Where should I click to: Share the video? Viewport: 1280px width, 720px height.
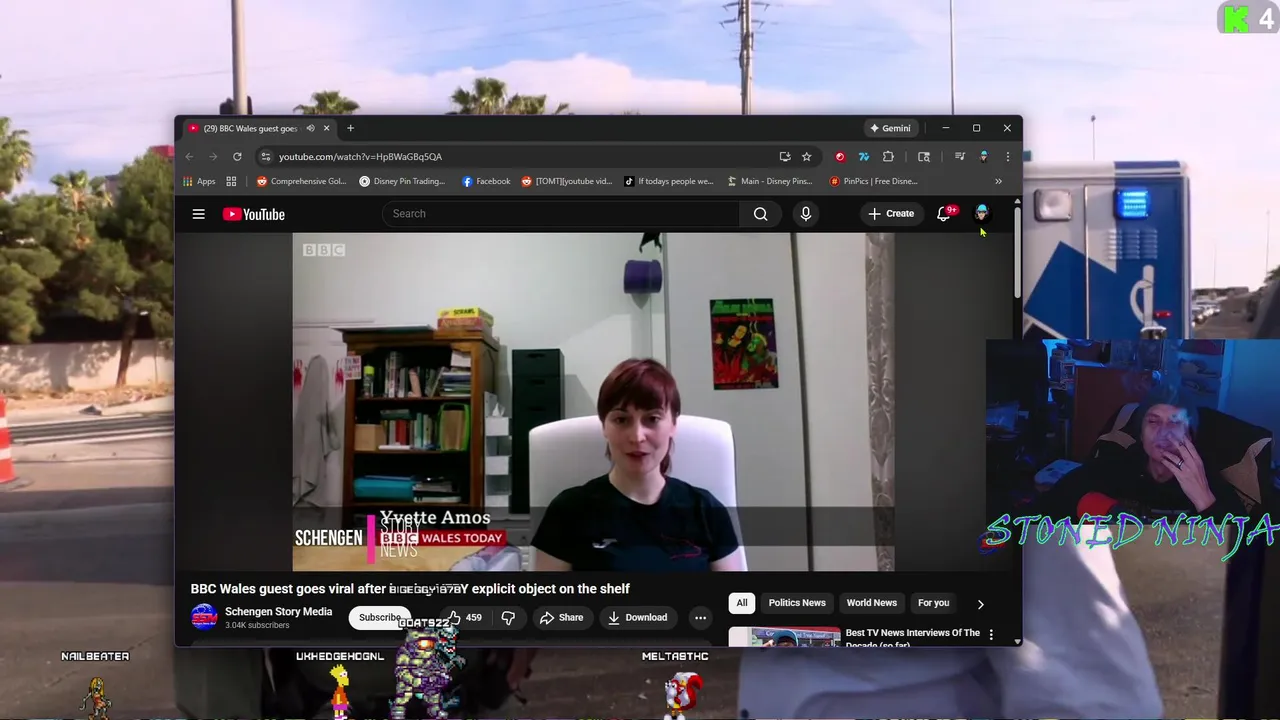[x=561, y=617]
